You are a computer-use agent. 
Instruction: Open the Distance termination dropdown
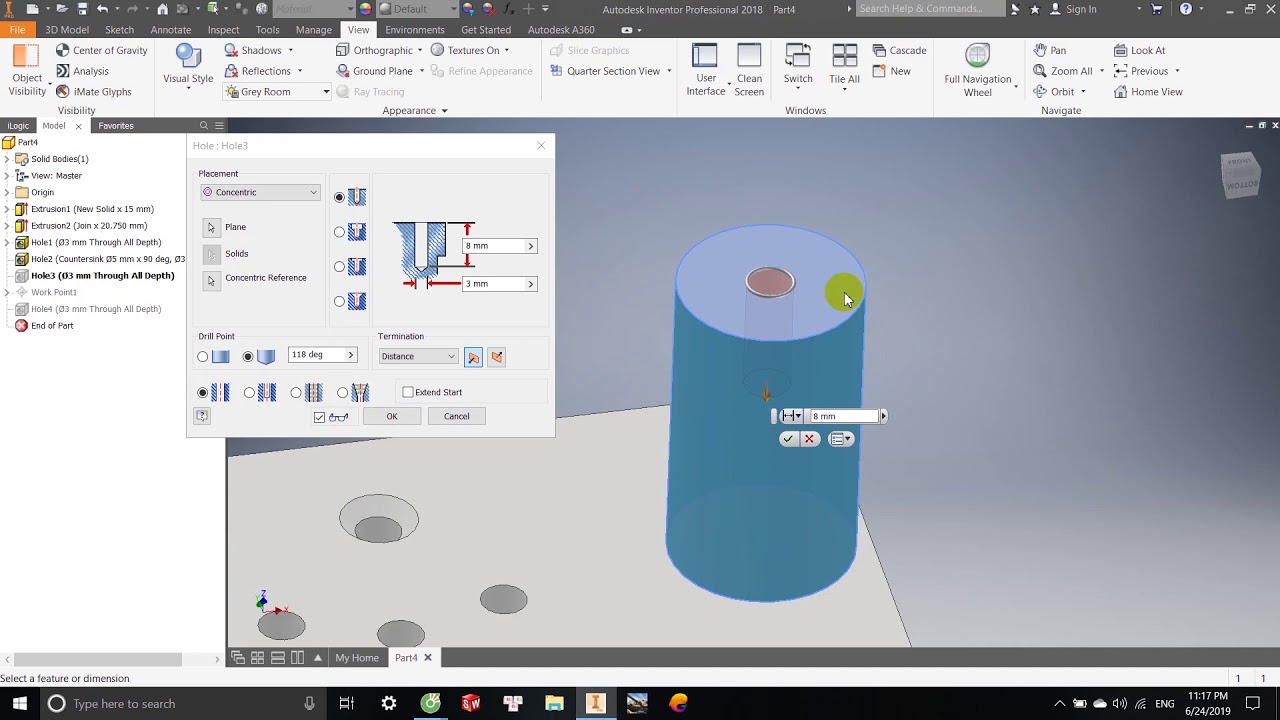point(418,357)
